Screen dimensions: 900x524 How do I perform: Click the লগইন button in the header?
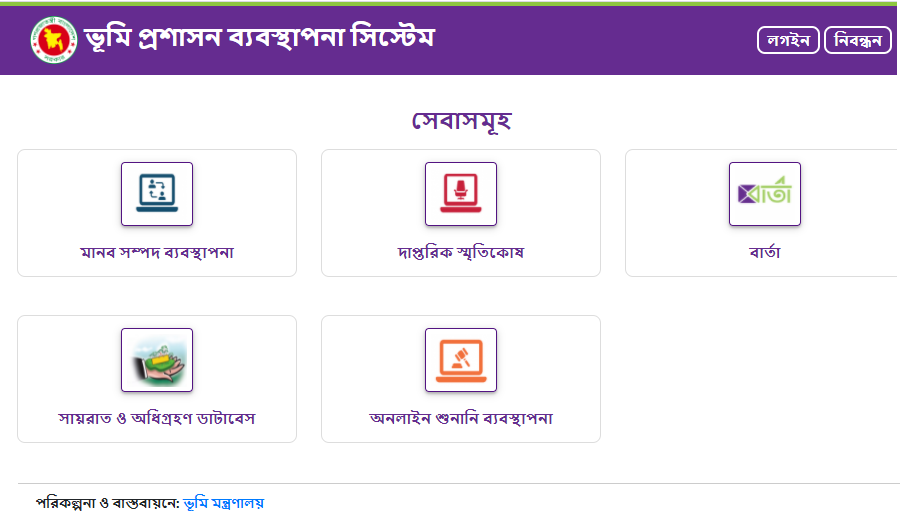coord(788,40)
